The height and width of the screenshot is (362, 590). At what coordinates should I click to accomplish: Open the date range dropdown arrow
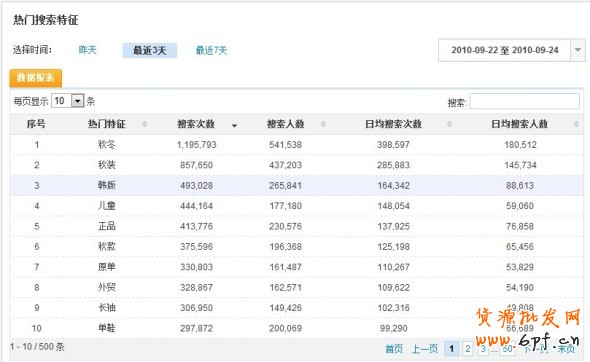[578, 50]
